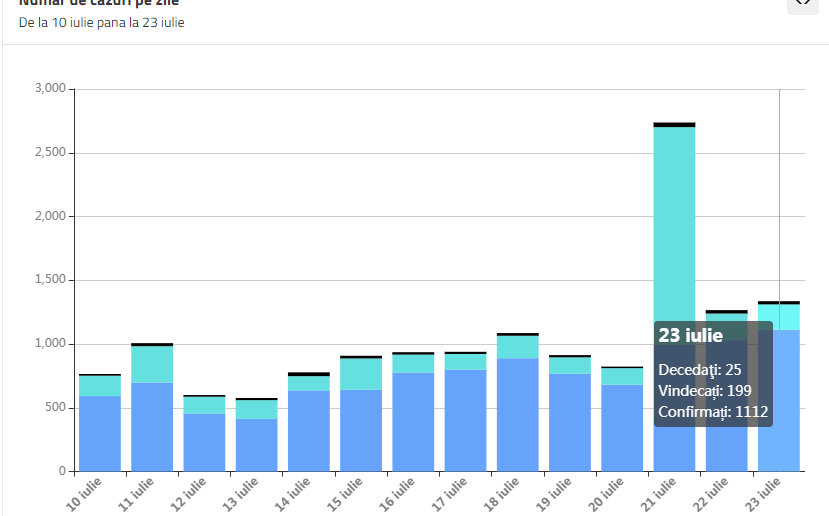Click the blue confirmed segment for 18 iulie
The image size is (829, 516).
click(517, 414)
